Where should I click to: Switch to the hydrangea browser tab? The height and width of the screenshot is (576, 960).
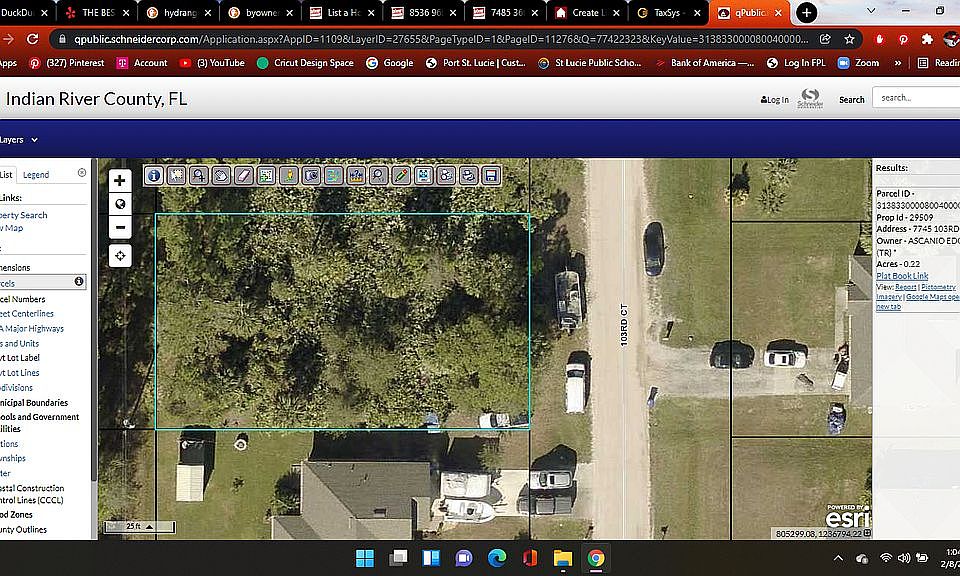[x=179, y=12]
